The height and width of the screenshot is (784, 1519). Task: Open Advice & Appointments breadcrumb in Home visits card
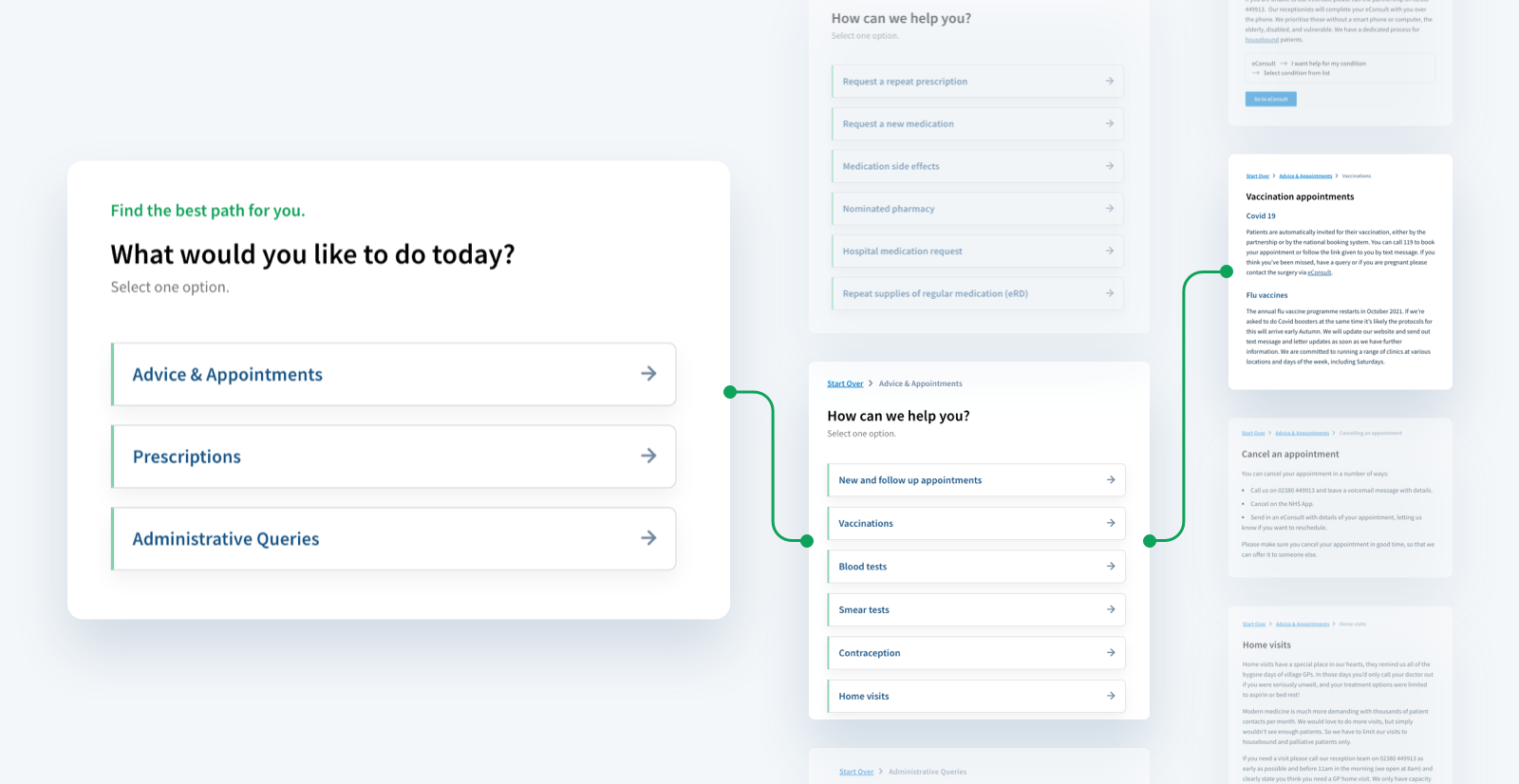(x=1303, y=624)
